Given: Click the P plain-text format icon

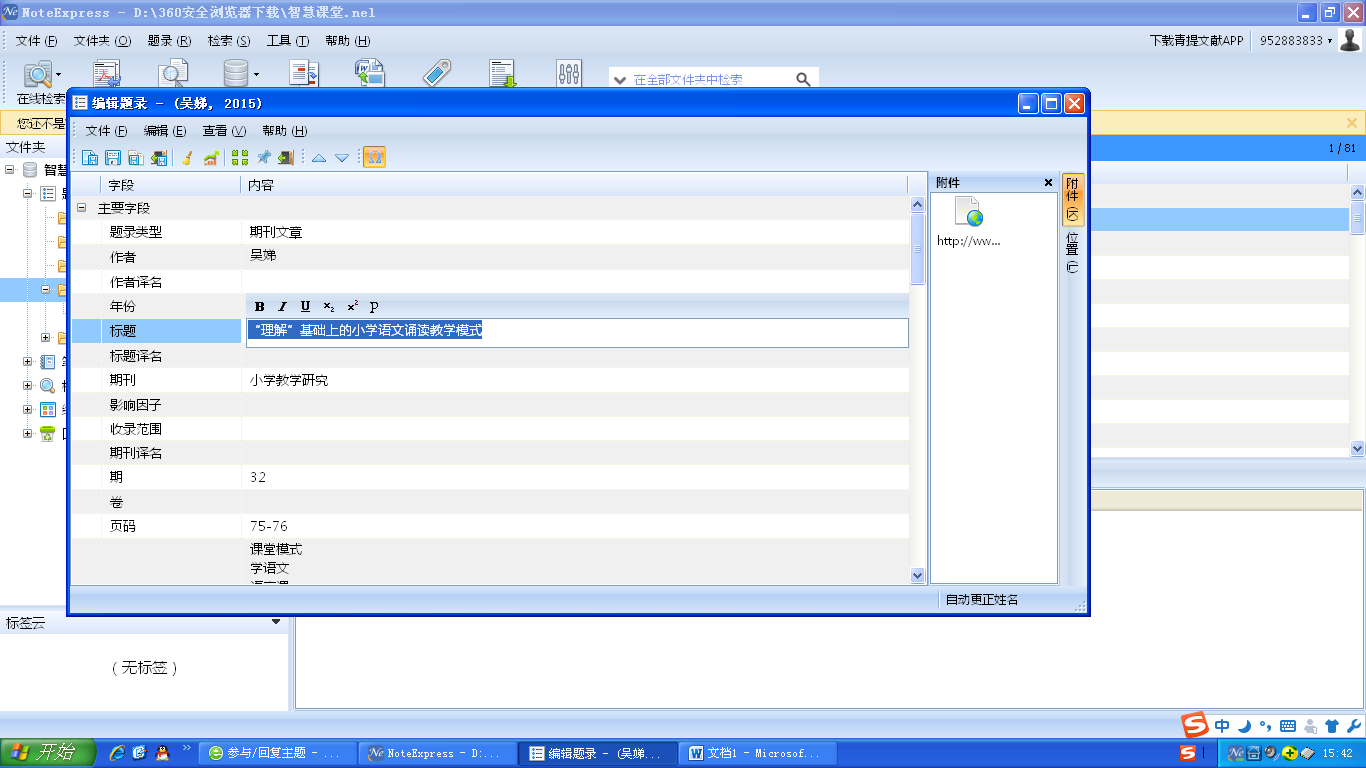Looking at the screenshot, I should pyautogui.click(x=374, y=307).
